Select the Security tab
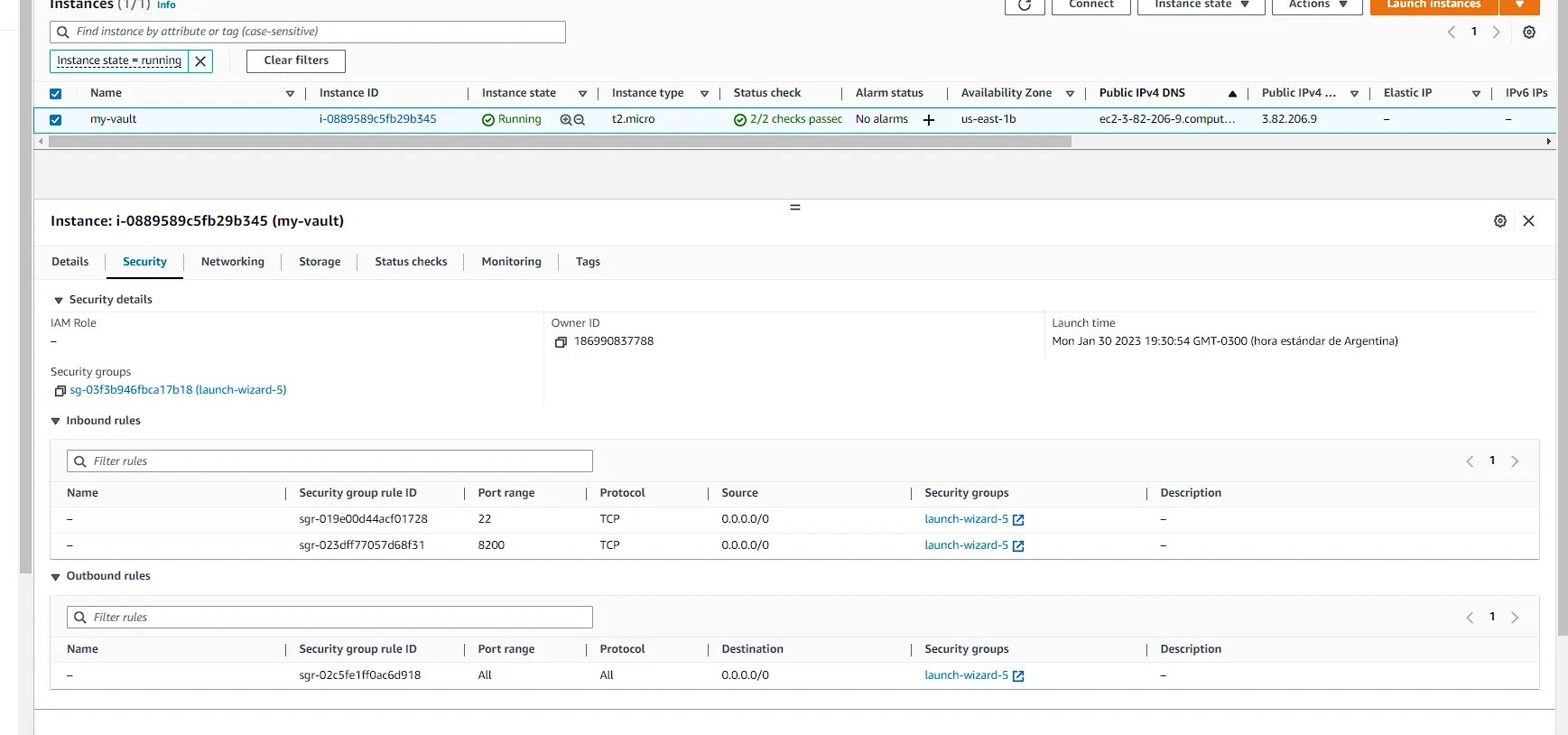This screenshot has height=735, width=1568. click(x=144, y=262)
